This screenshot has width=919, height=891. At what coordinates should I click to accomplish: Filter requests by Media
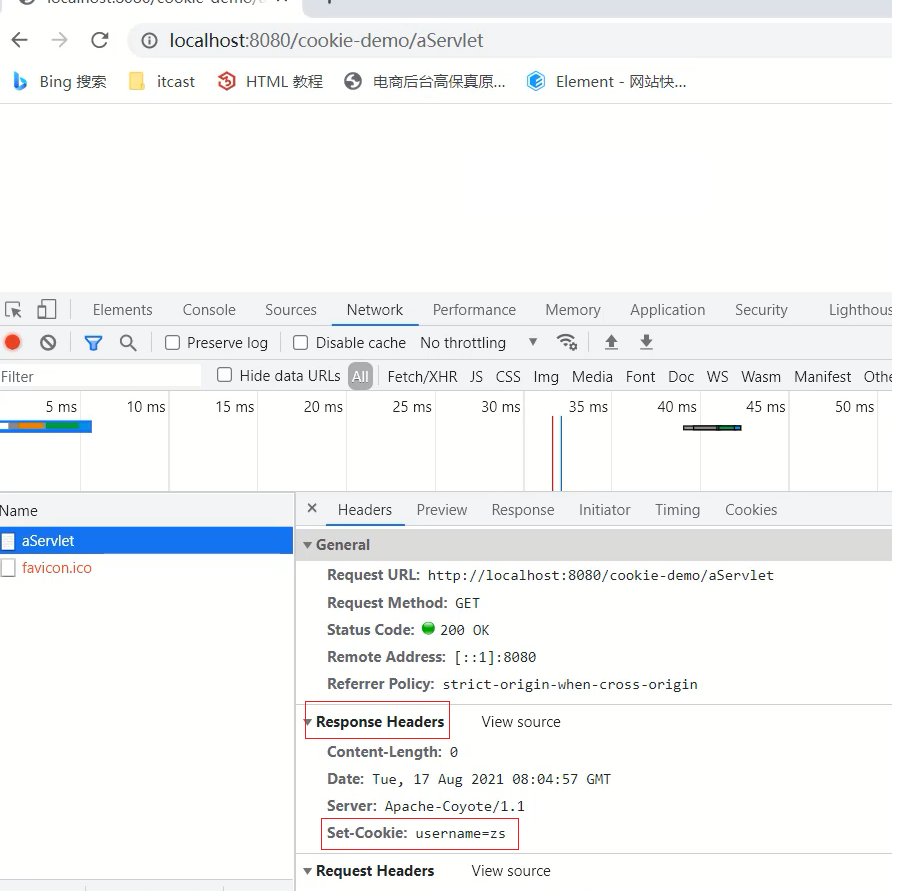[592, 376]
